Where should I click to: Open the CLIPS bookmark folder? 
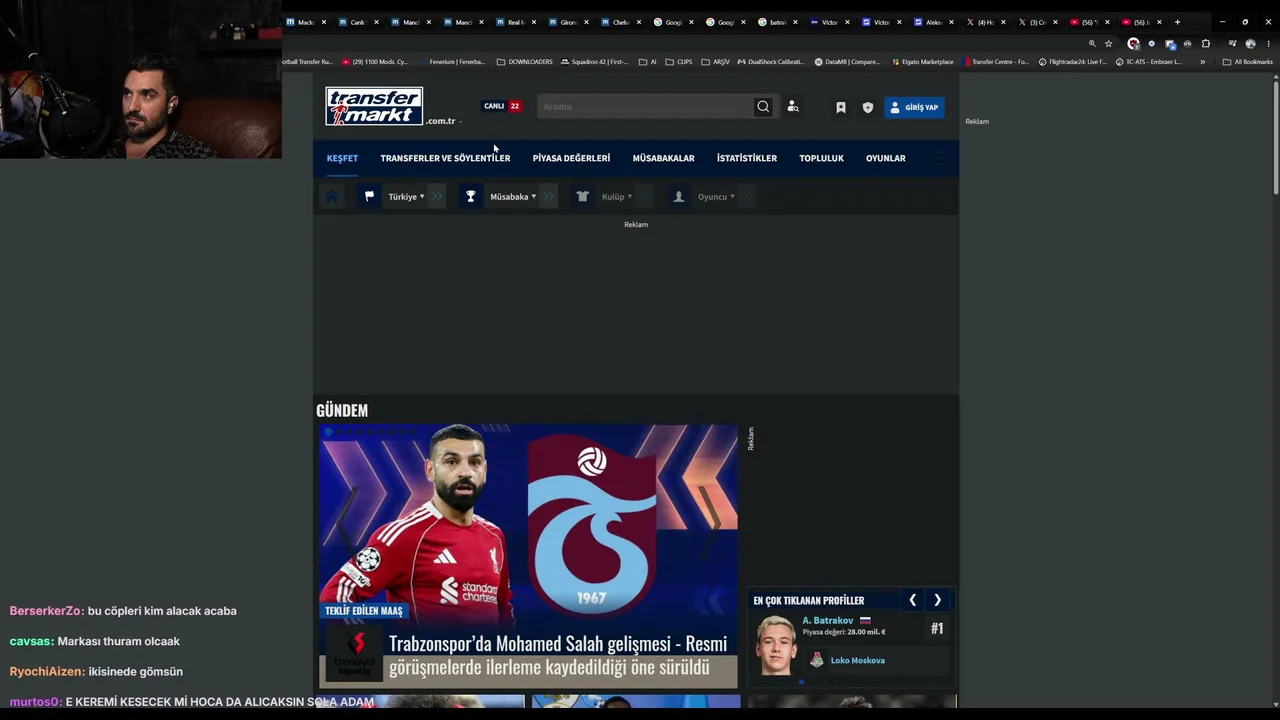tap(678, 62)
